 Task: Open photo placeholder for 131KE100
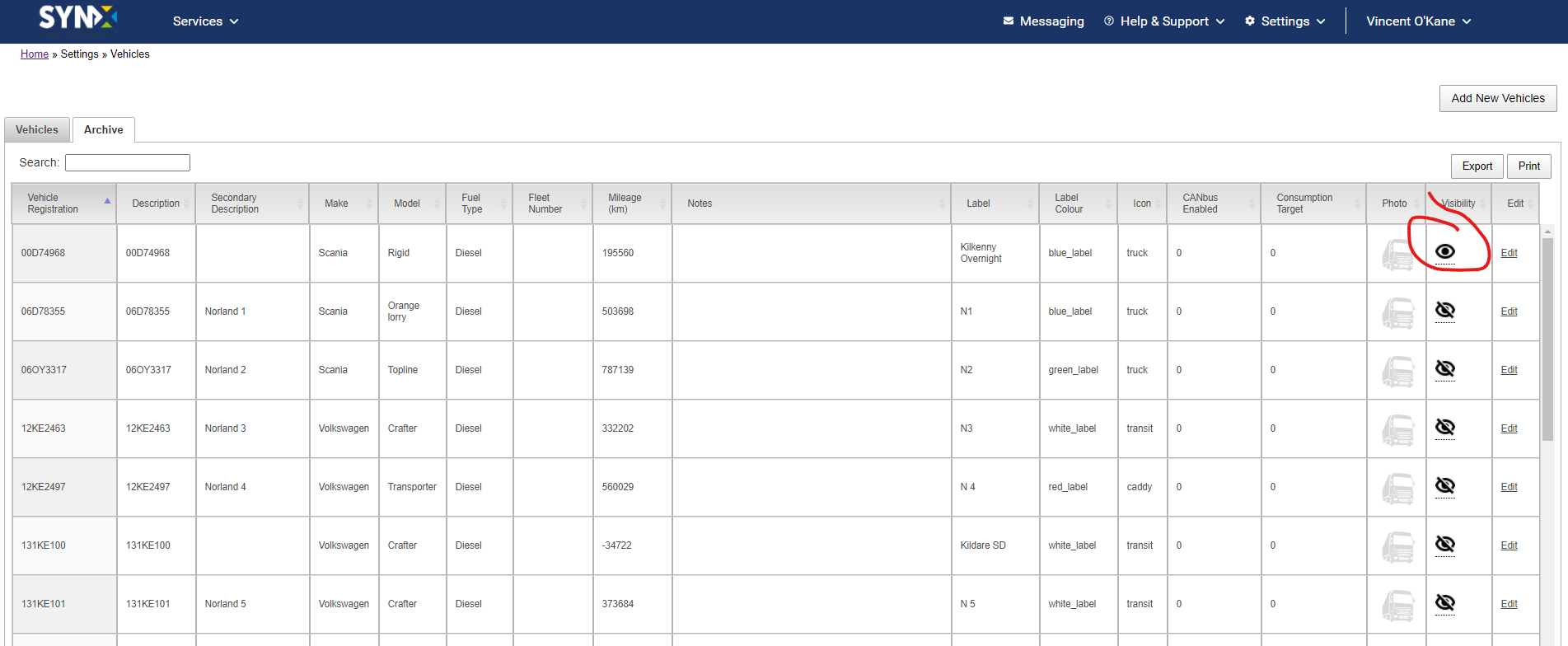(1397, 546)
